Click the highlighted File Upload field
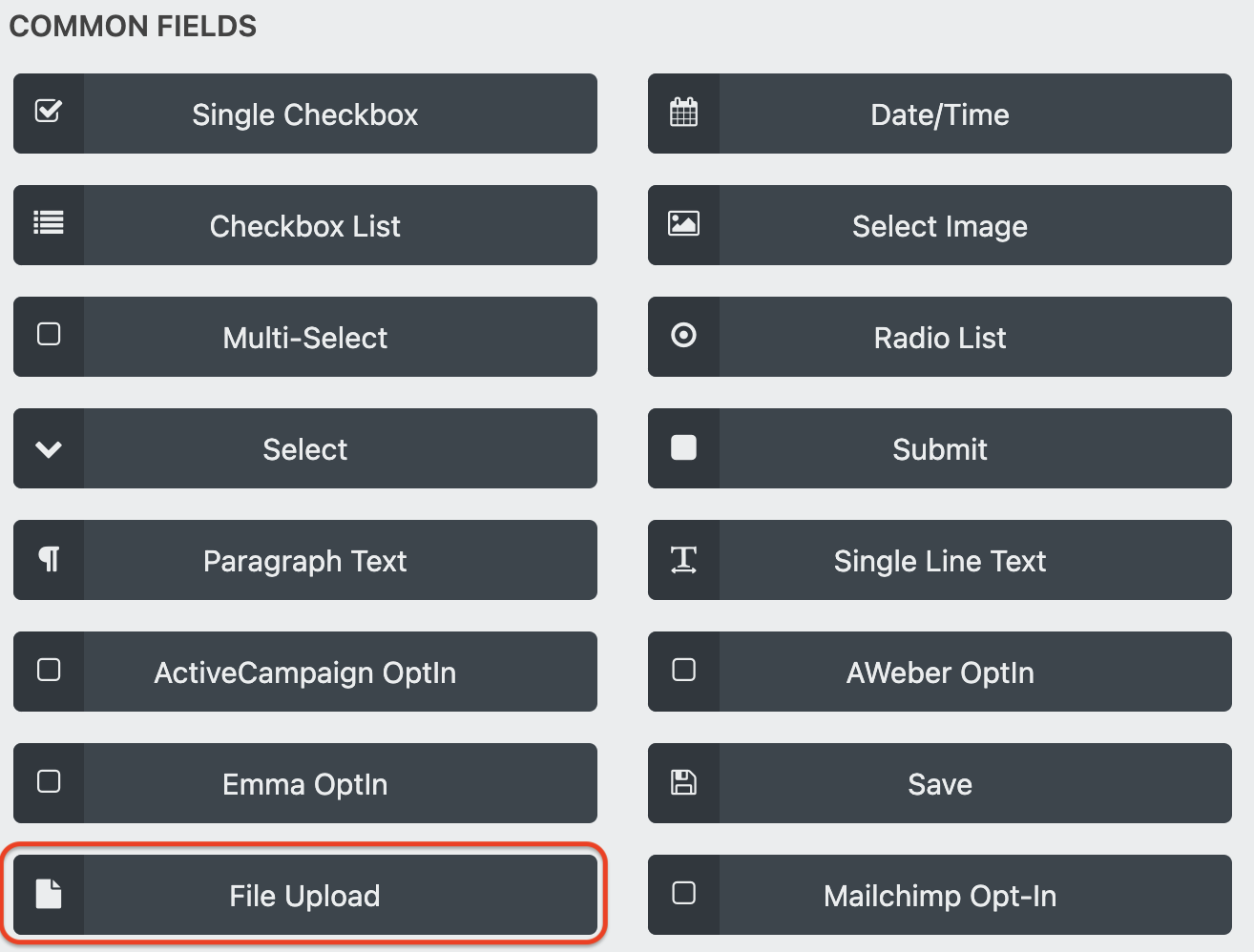 [x=305, y=895]
